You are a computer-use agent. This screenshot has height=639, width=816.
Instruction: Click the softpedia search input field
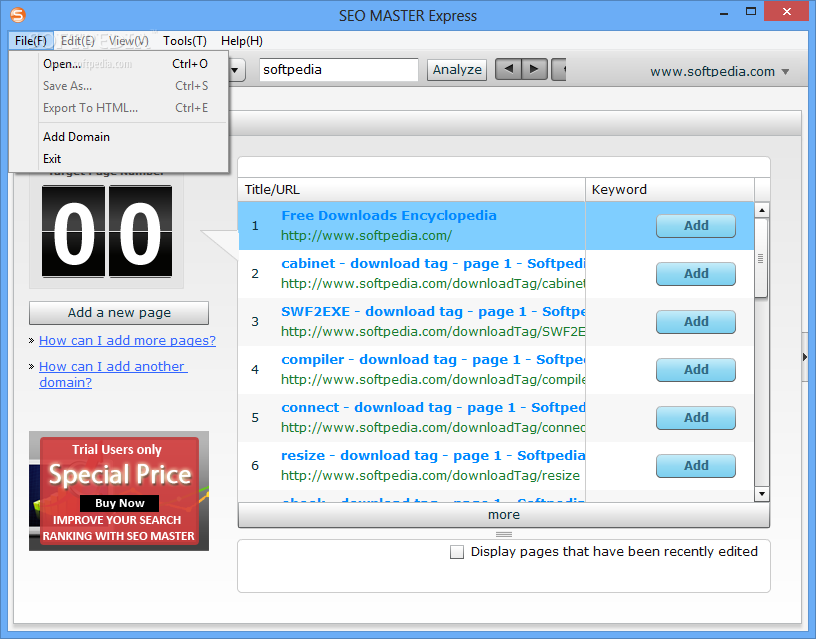(x=338, y=70)
